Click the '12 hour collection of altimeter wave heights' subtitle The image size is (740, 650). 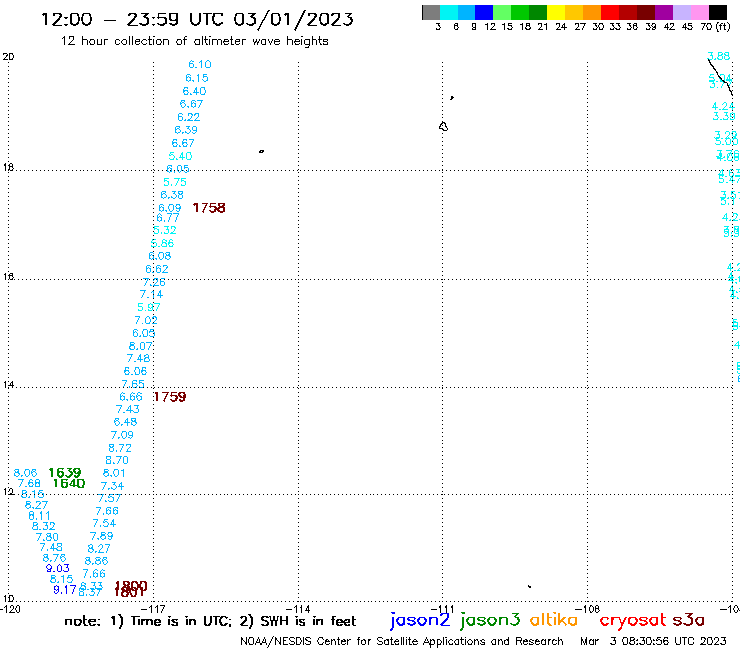coord(194,41)
